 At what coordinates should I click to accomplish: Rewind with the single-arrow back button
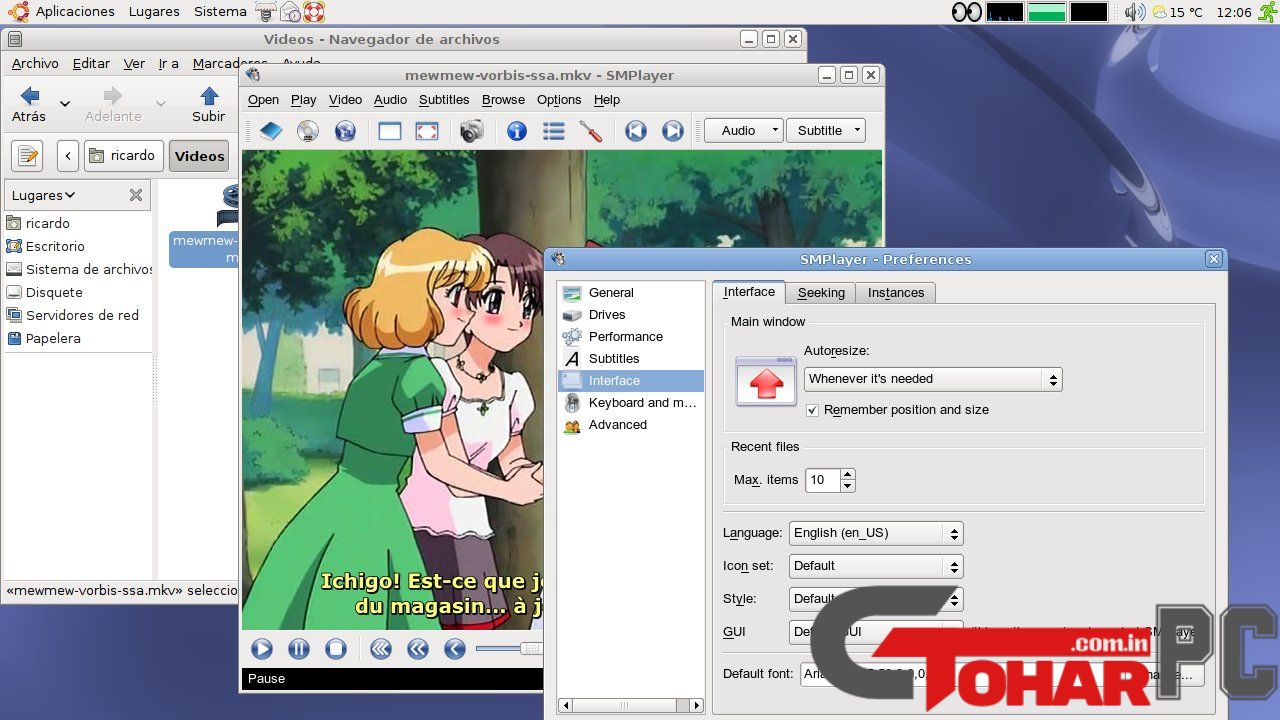pyautogui.click(x=455, y=649)
